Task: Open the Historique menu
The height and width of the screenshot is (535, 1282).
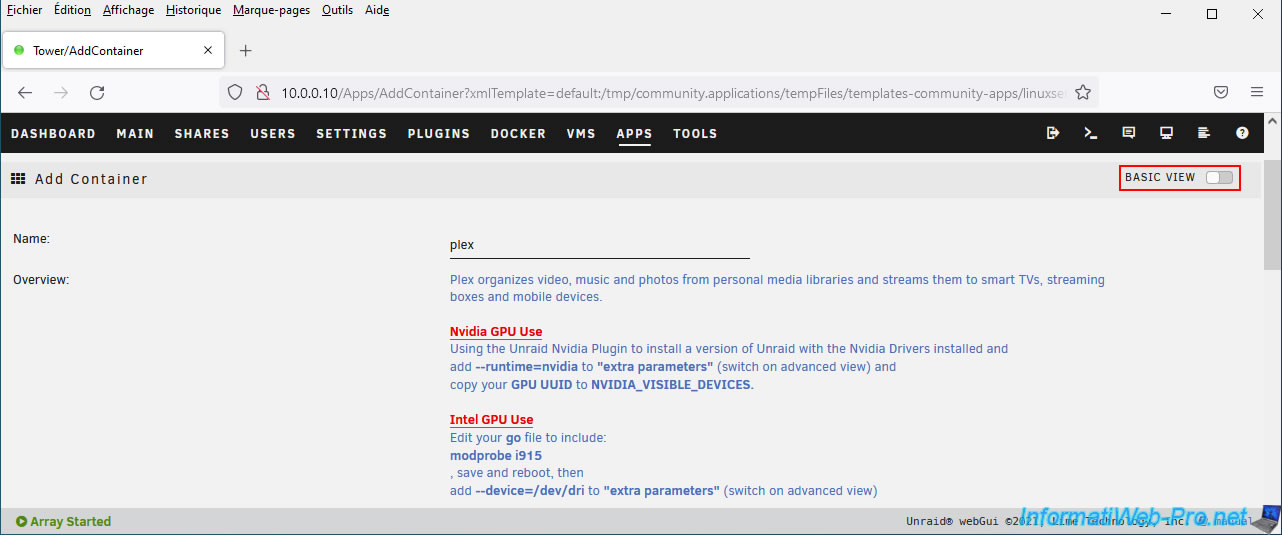Action: pos(193,10)
